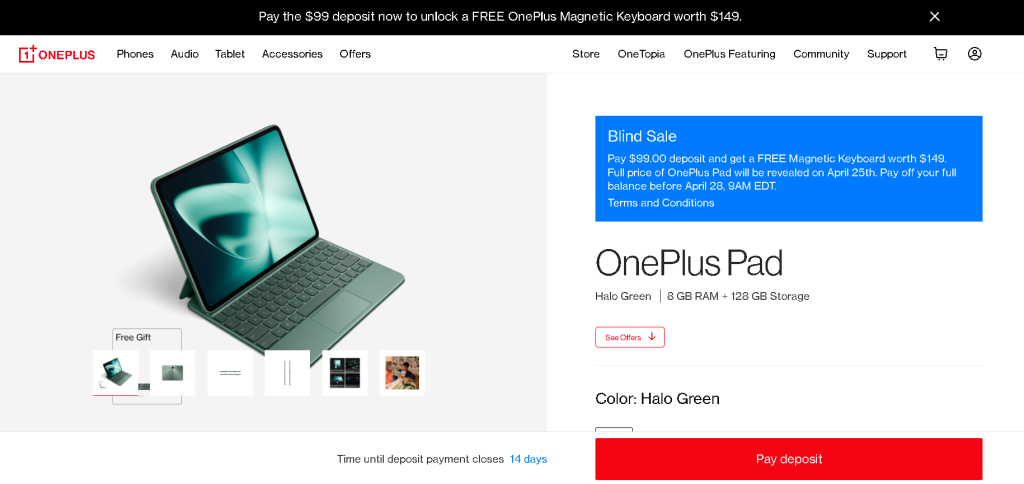Open the Audio menu
The height and width of the screenshot is (484, 1024).
coord(185,54)
